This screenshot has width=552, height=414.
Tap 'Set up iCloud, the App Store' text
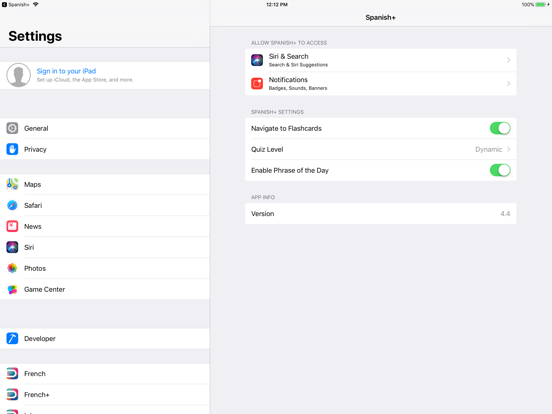point(85,80)
